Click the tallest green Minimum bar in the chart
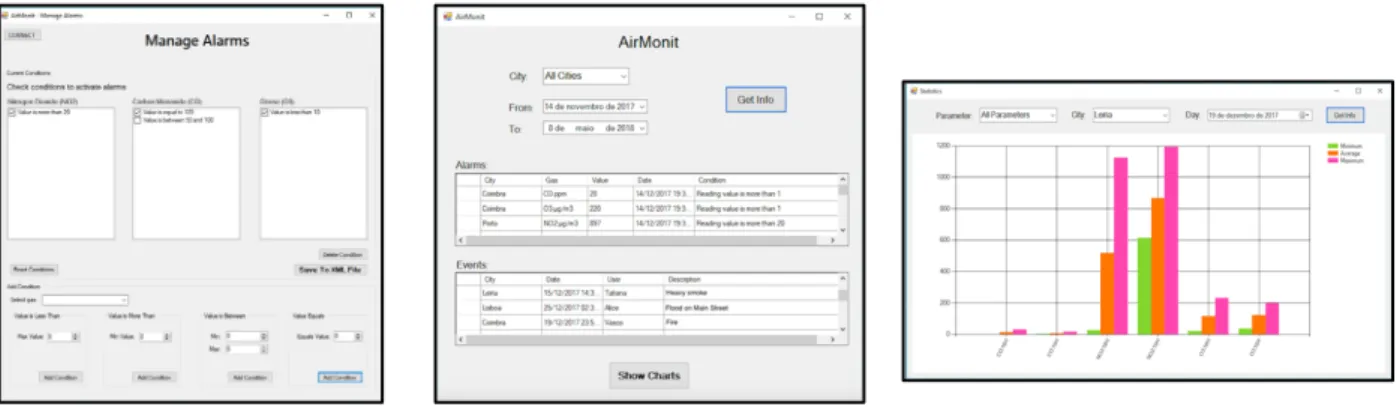 (1143, 286)
